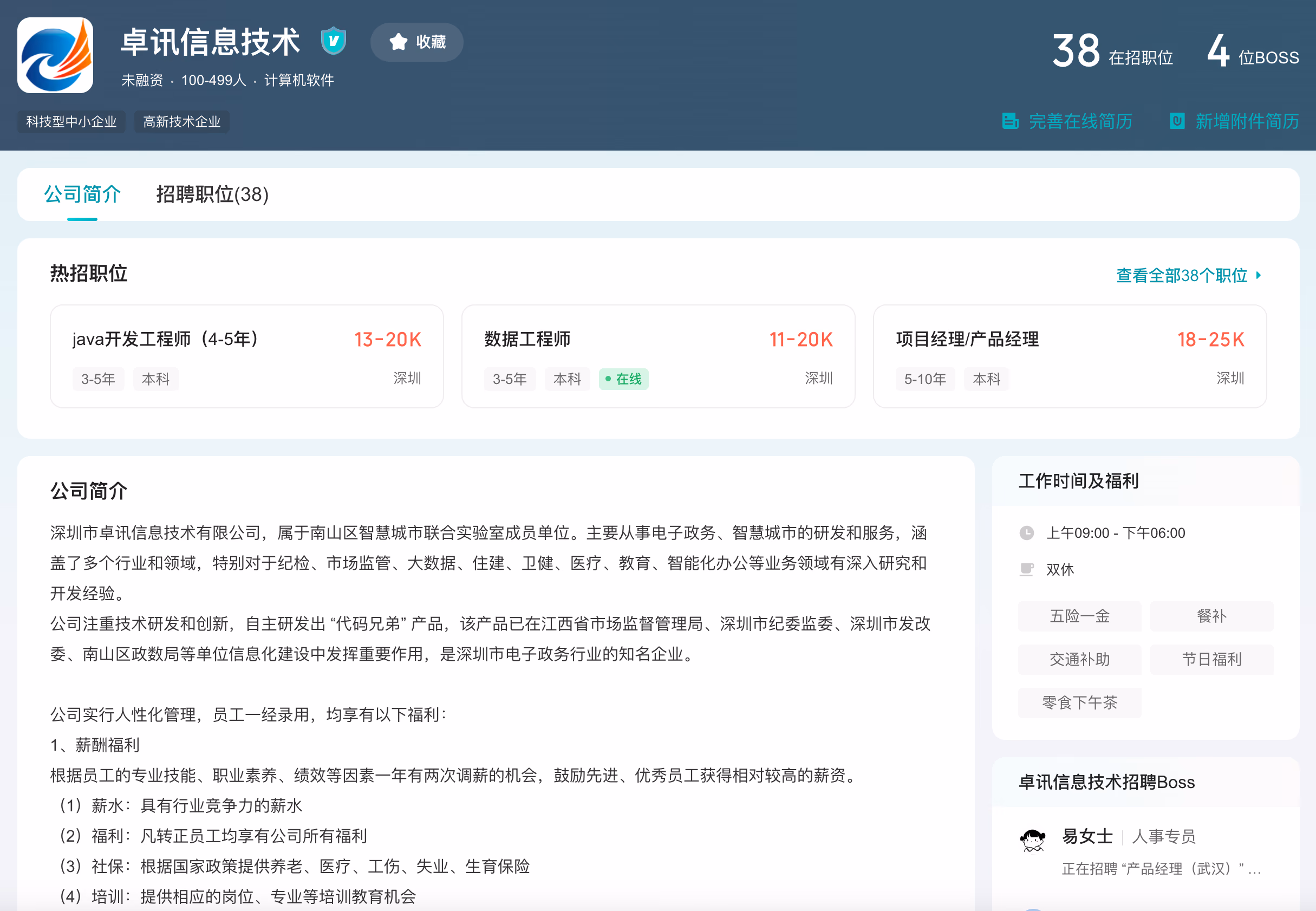
Task: Click the 完善在线简历 resume icon
Action: [1010, 121]
